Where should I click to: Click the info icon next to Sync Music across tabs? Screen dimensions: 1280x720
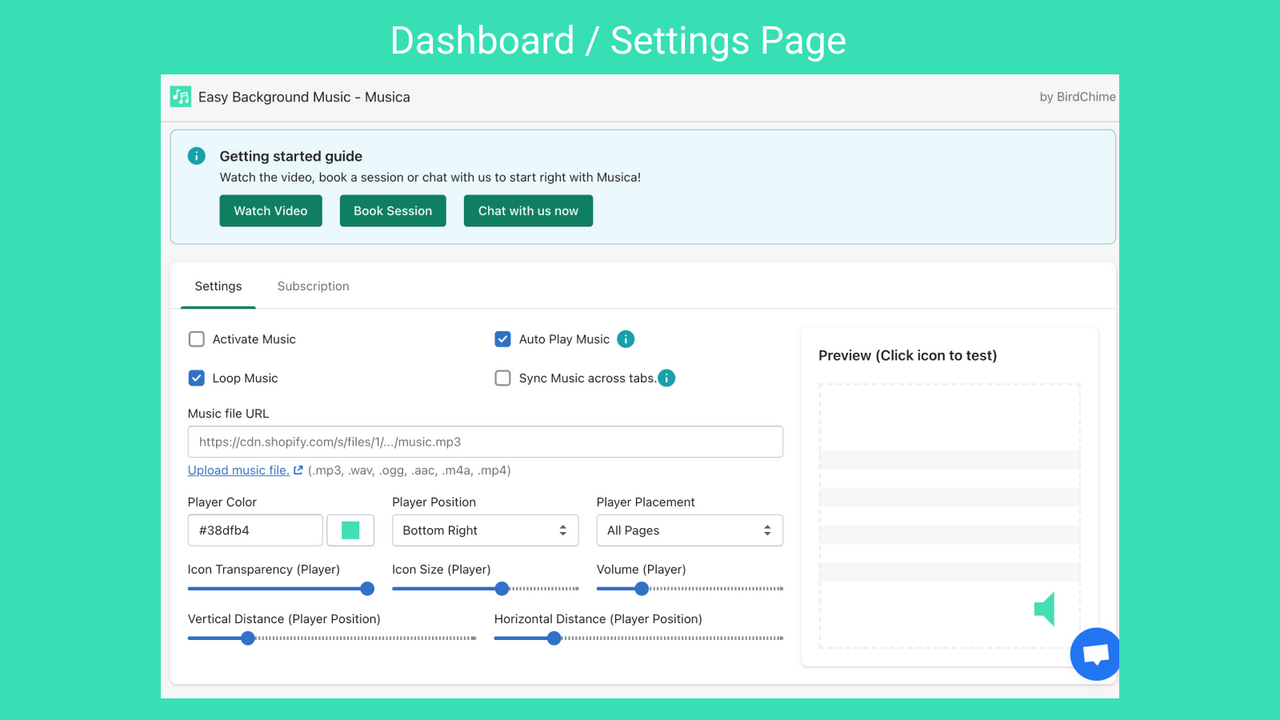(x=667, y=378)
